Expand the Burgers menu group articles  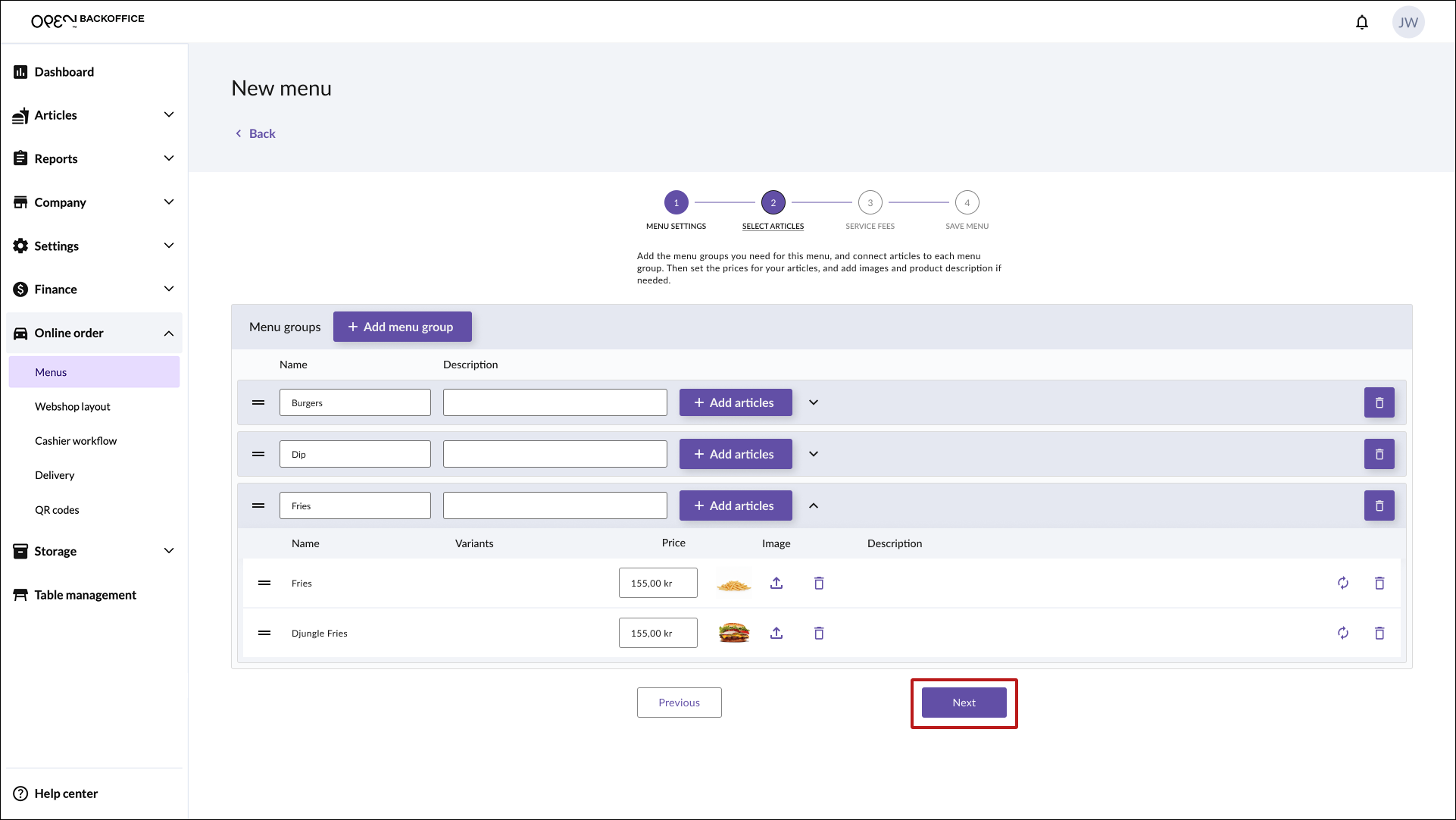[814, 402]
